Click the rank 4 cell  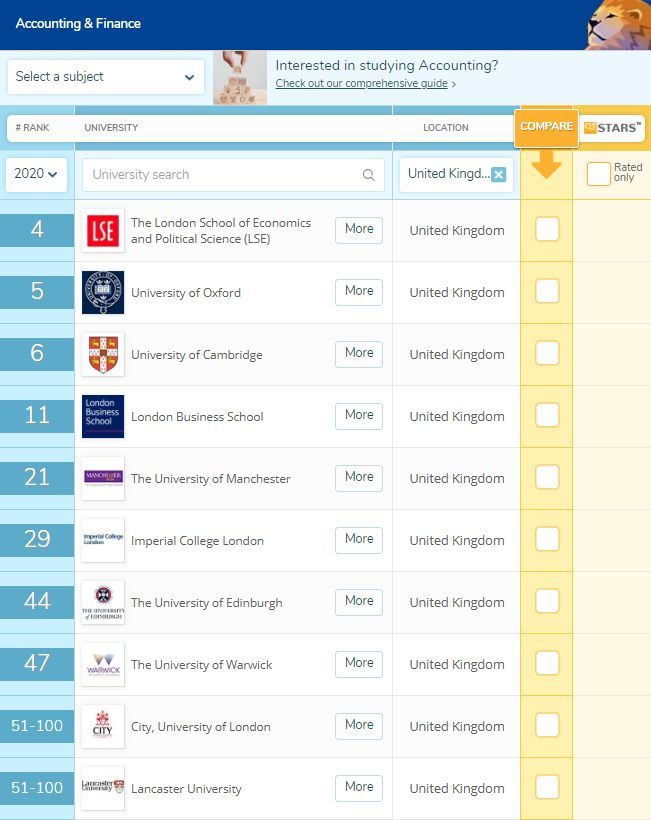tap(37, 230)
